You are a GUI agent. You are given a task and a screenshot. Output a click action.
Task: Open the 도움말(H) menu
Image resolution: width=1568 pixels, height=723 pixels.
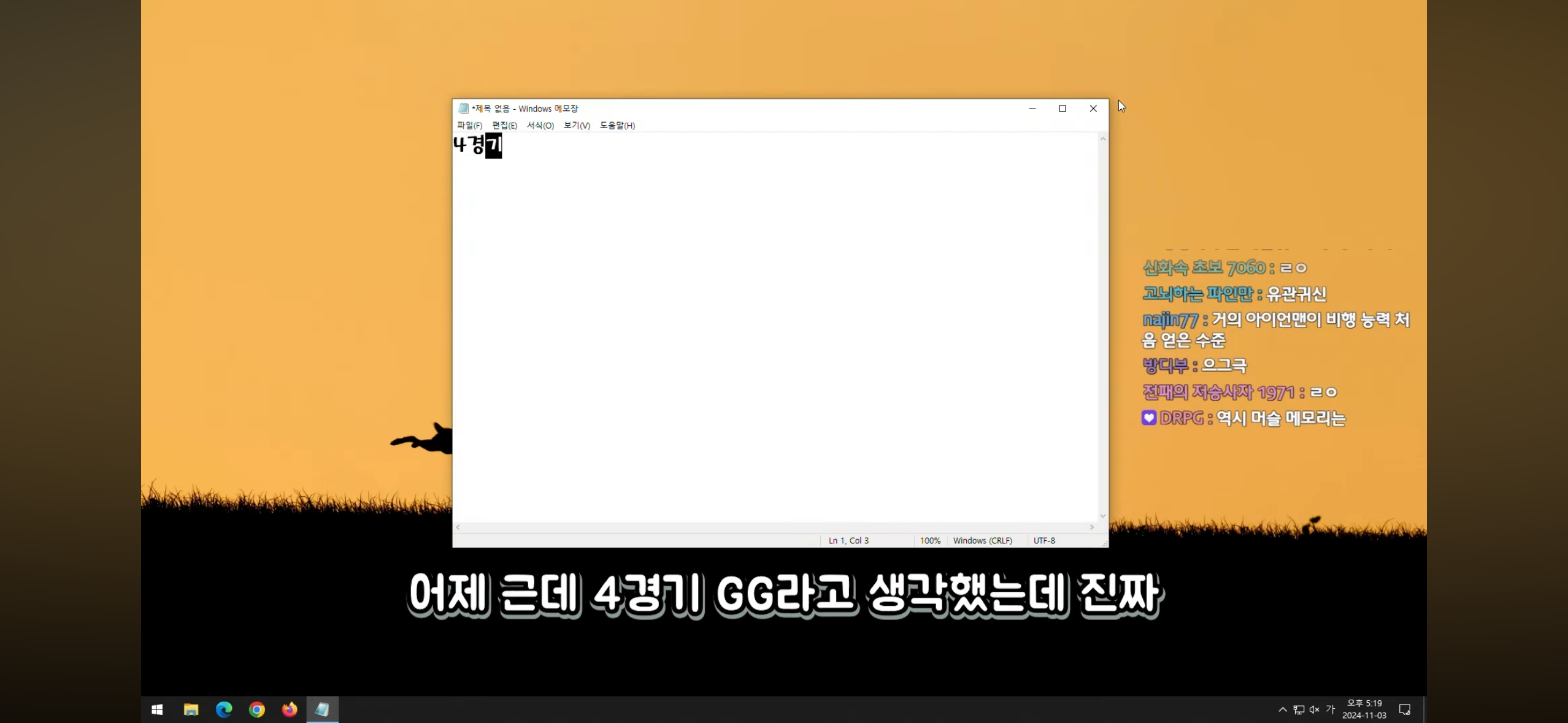point(617,125)
